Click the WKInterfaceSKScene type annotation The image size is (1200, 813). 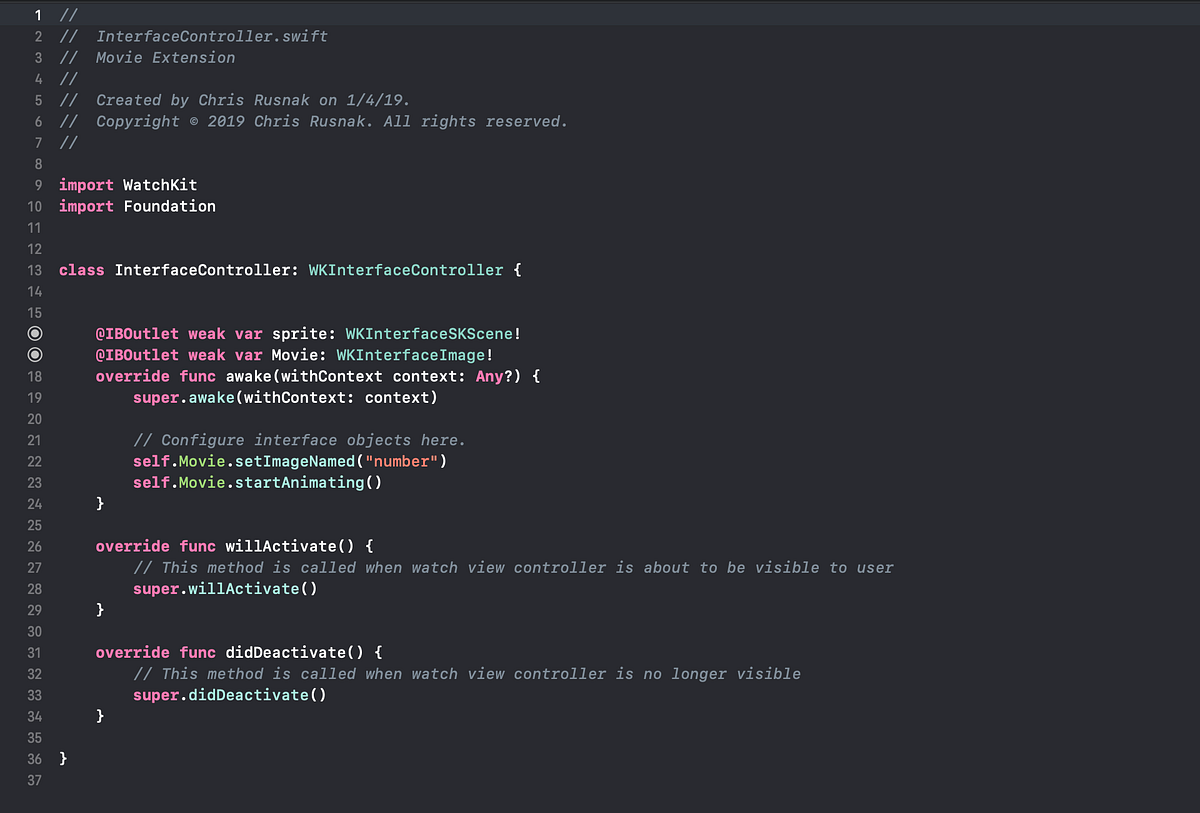[429, 333]
